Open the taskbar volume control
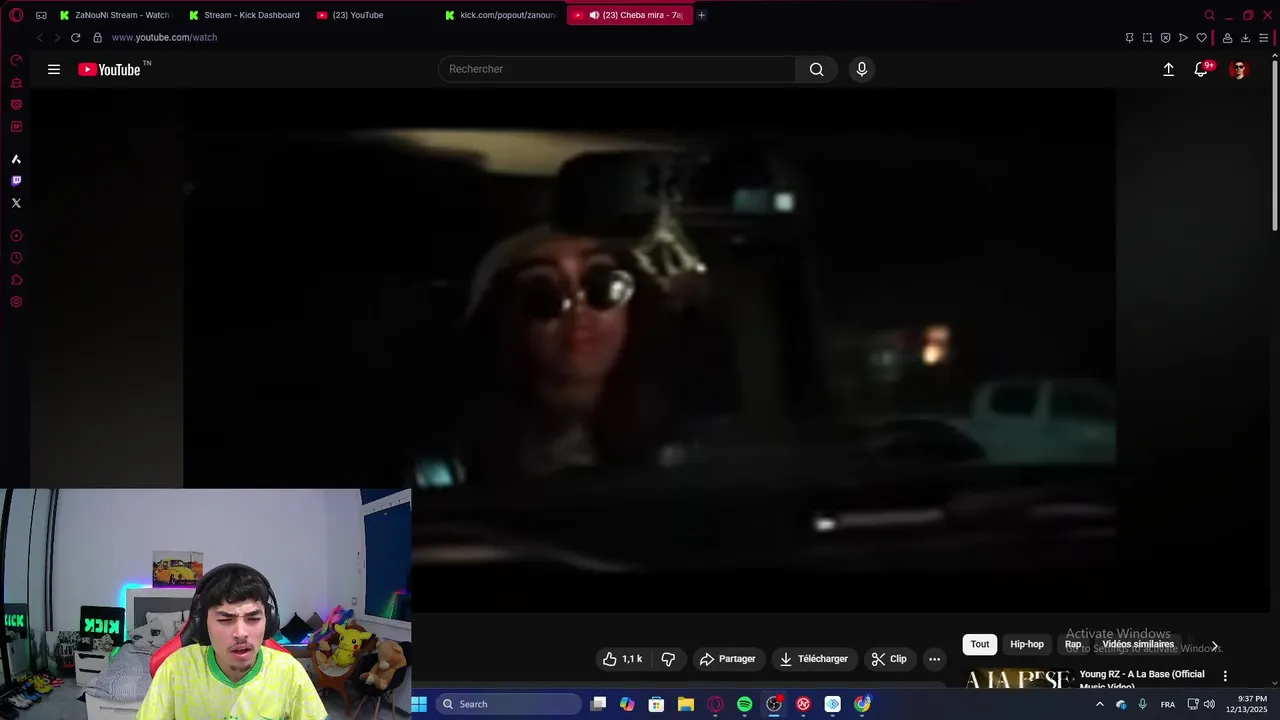1280x720 pixels. (x=1209, y=704)
